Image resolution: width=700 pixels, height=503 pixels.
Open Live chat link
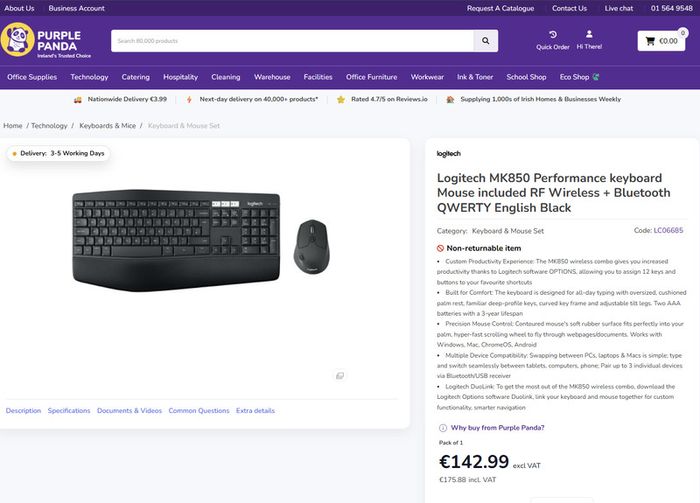pyautogui.click(x=618, y=8)
